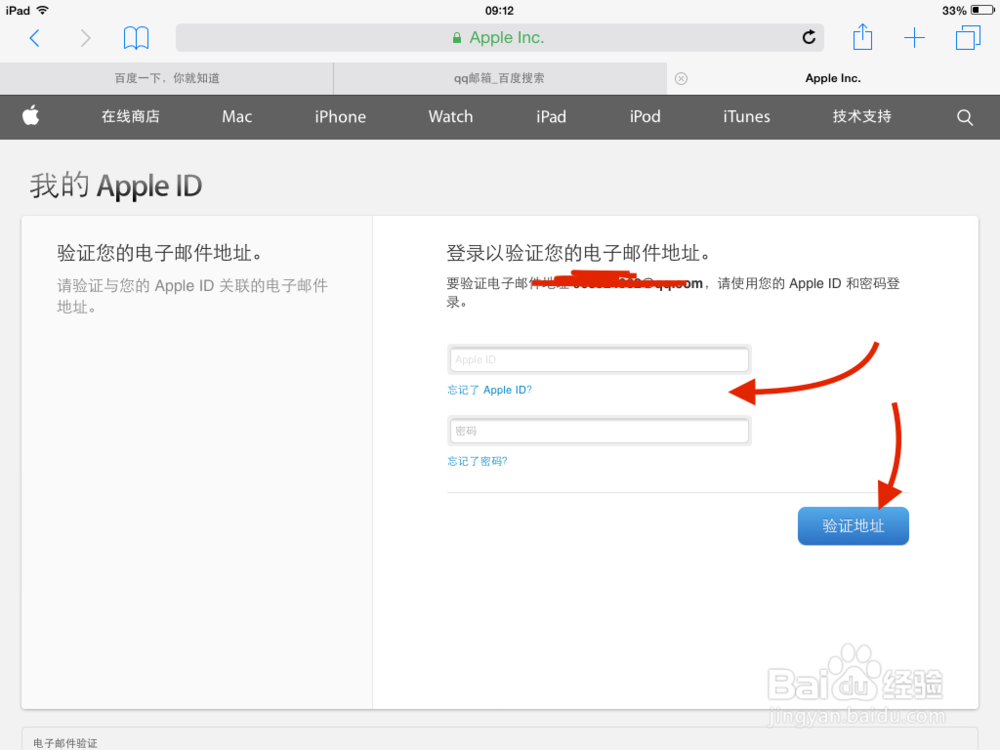
Task: Open 在线商店 in navigation
Action: 130,117
